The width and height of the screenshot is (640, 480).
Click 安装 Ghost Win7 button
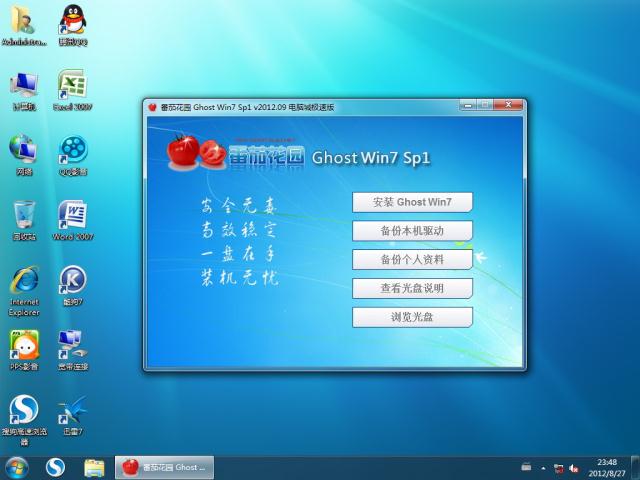coord(412,202)
